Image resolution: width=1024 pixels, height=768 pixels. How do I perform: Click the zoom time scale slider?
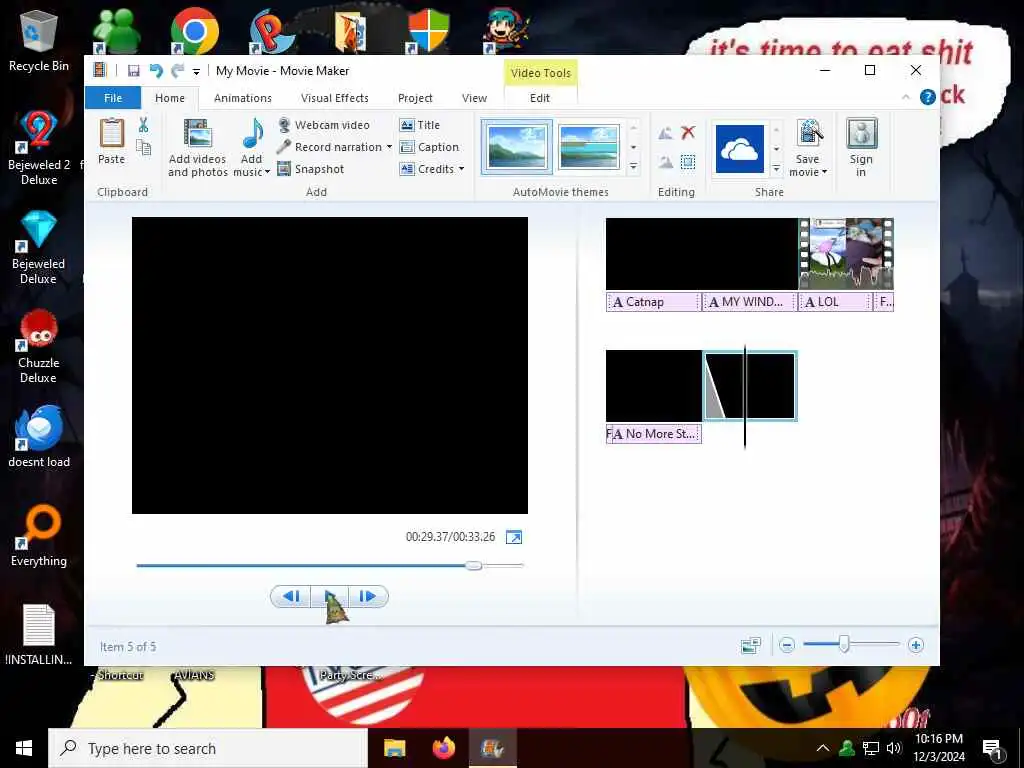click(844, 645)
